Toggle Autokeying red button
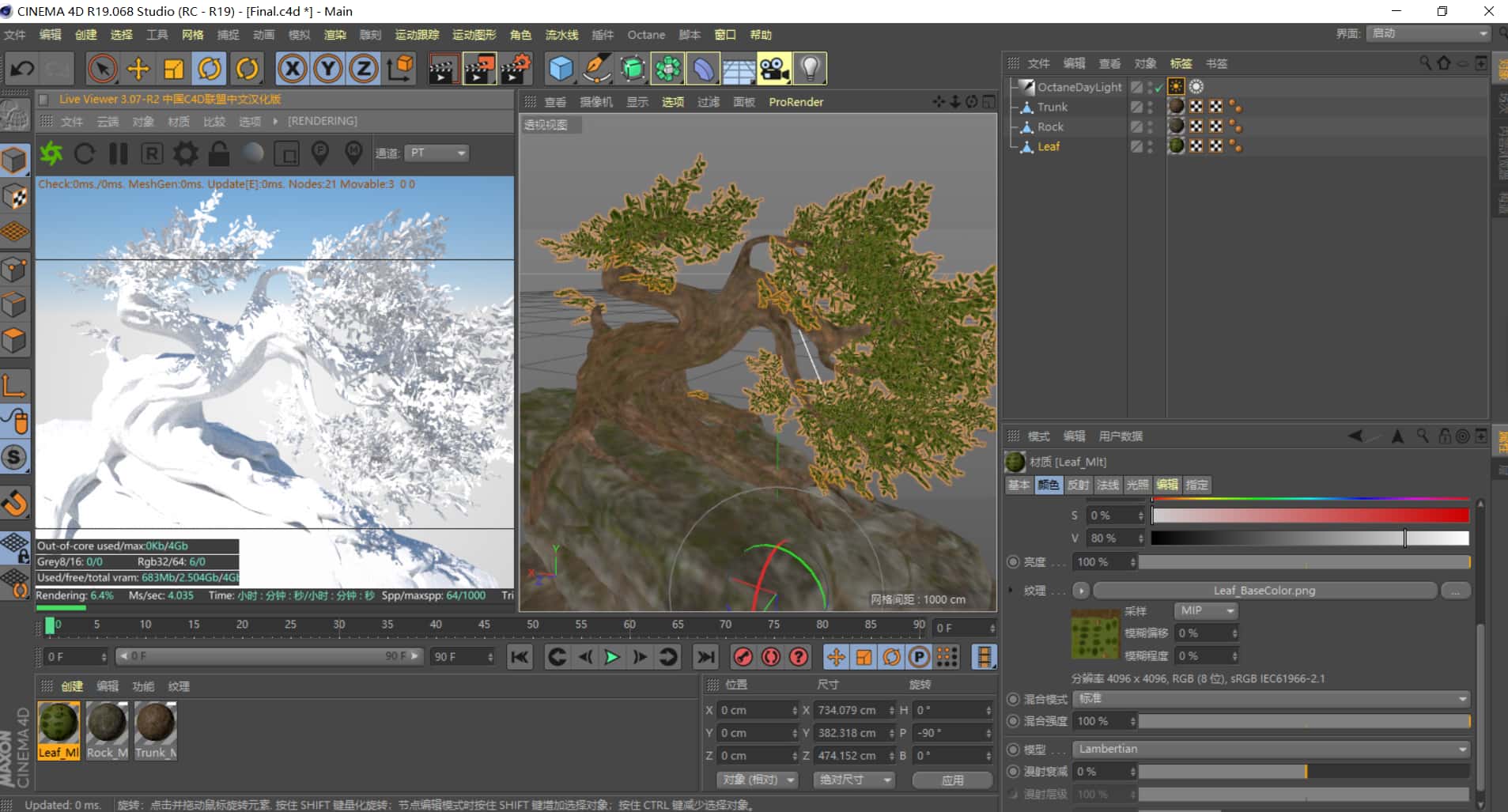The image size is (1508, 812). 771,657
